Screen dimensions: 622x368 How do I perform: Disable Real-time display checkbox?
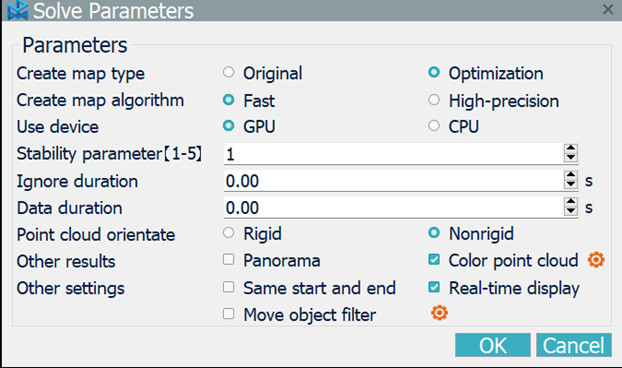point(434,287)
